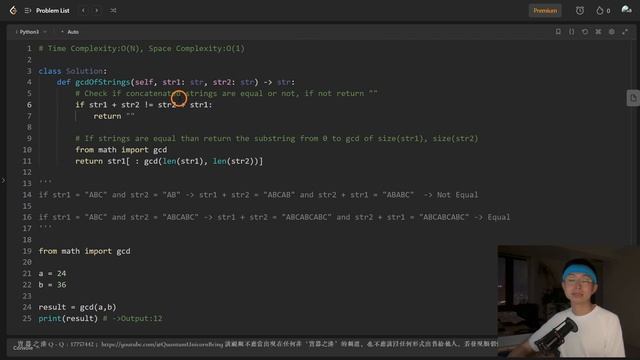Pick a random problem with shuffle icon
Image resolution: width=640 pixels, height=360 pixels.
113,11
